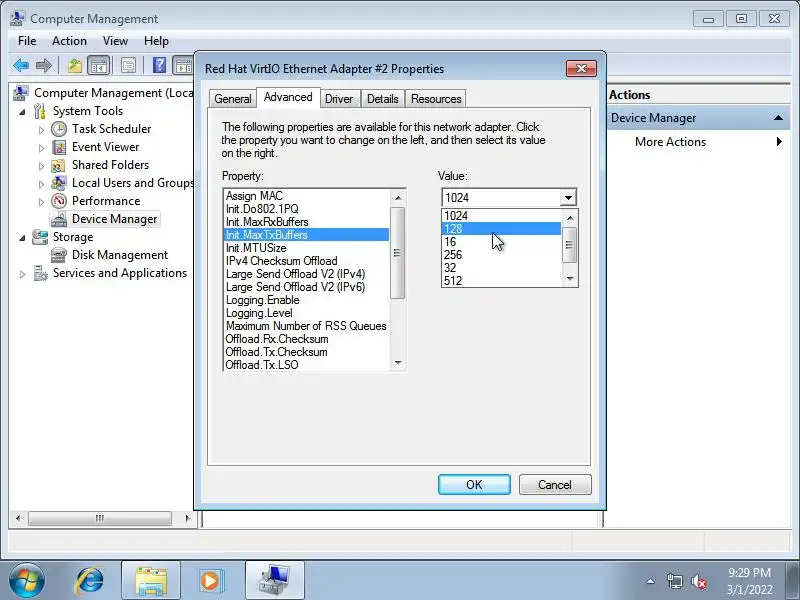Open the More Actions submenu arrow

pos(779,142)
